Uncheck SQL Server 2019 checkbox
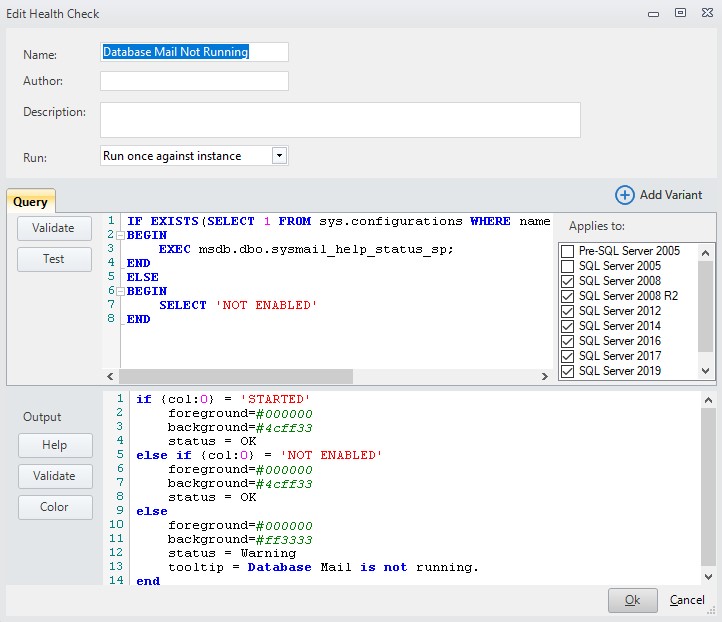The width and height of the screenshot is (722, 622). tap(567, 371)
